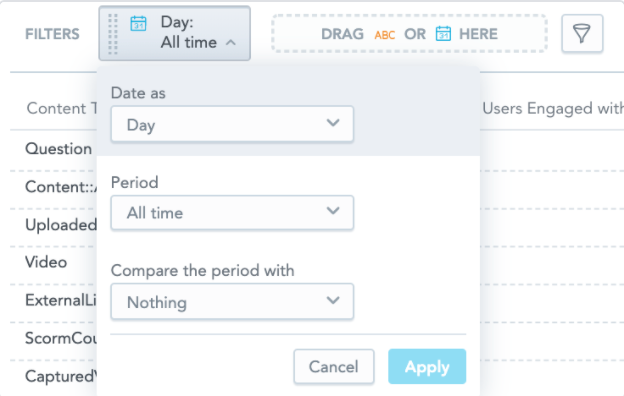Screen dimensions: 624x396
Task: Click the funnel filter icon button
Action: (582, 33)
